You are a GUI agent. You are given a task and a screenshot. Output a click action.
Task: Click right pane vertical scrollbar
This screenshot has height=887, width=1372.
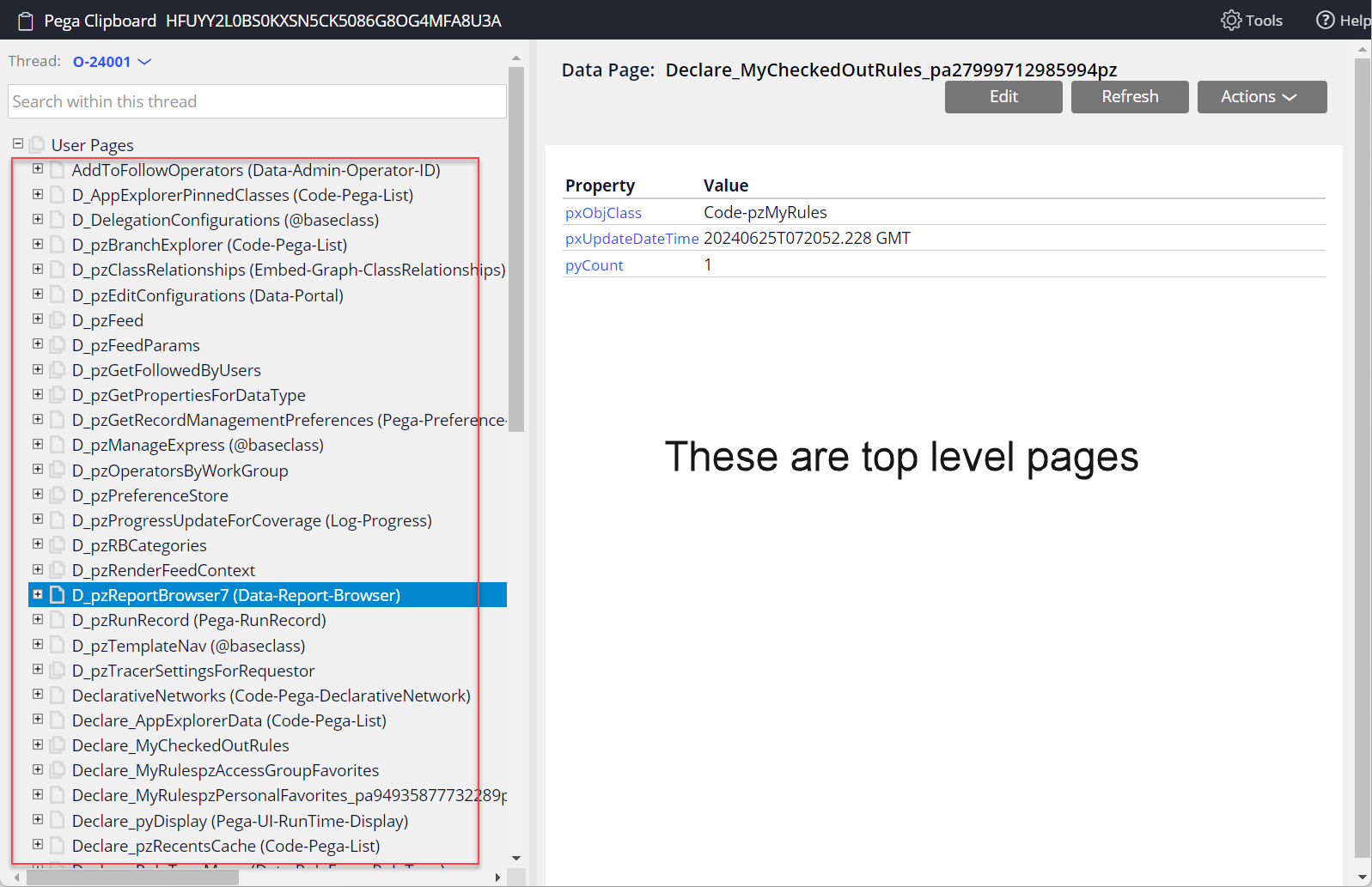(1363, 458)
